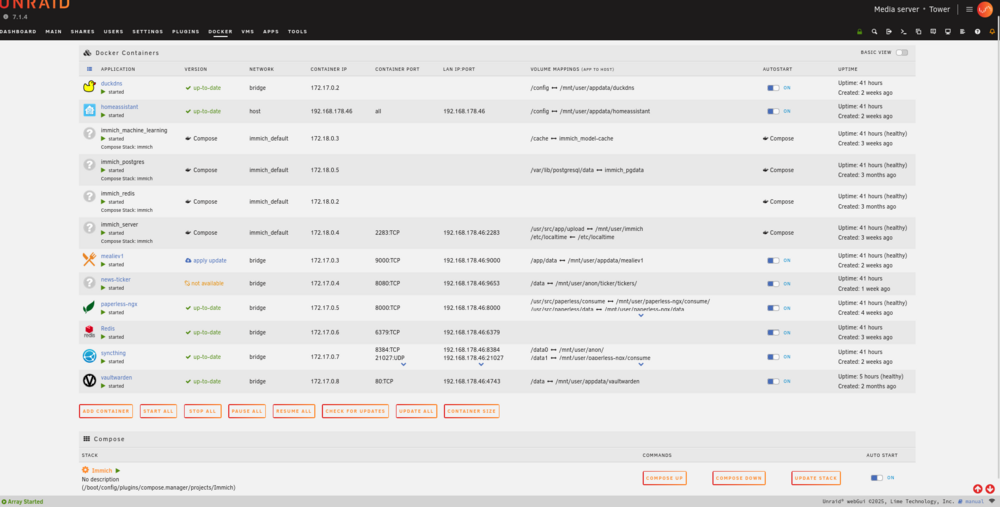This screenshot has height=507, width=1000.
Task: Toggle Immich stack auto start switch
Action: (x=877, y=478)
